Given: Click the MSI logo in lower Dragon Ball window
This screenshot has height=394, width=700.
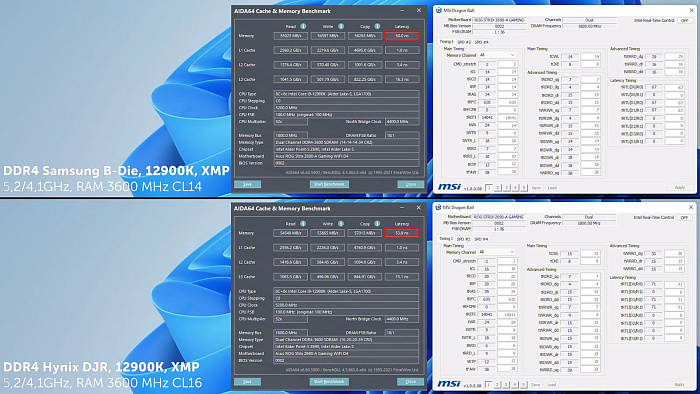Looking at the screenshot, I should [449, 384].
